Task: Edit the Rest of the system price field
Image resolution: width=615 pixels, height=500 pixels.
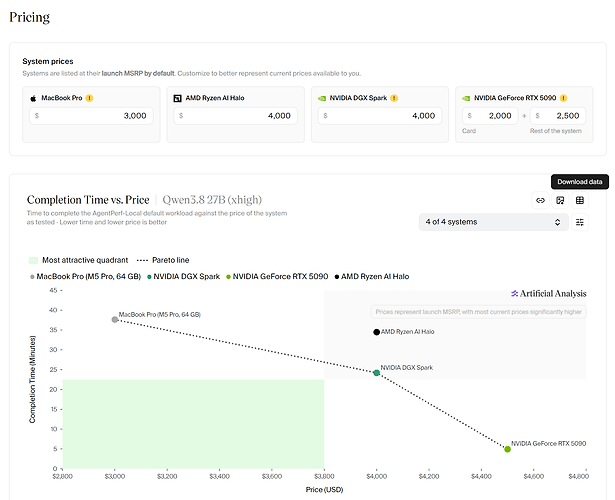Action: (558, 116)
